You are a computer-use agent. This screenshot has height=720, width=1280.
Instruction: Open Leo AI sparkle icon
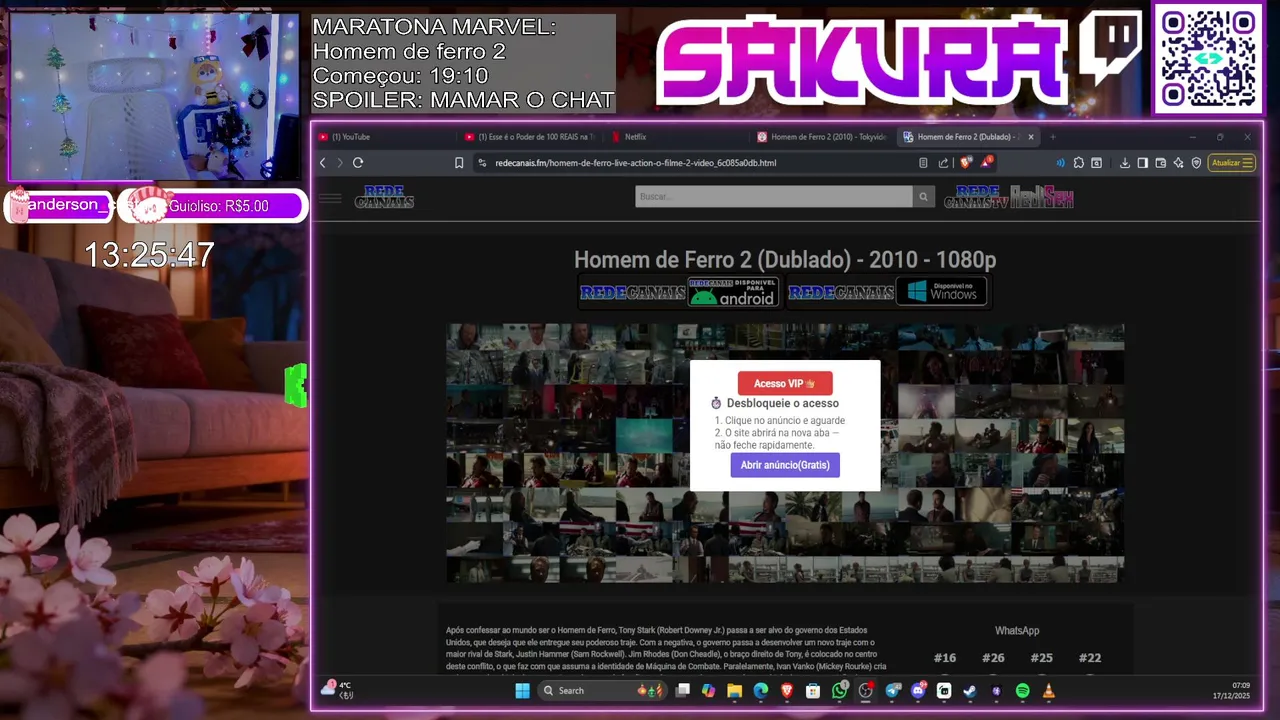[1178, 163]
